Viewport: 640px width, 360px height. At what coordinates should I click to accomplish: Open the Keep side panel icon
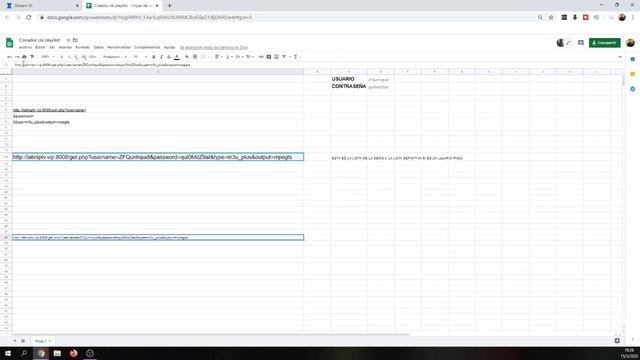(633, 74)
